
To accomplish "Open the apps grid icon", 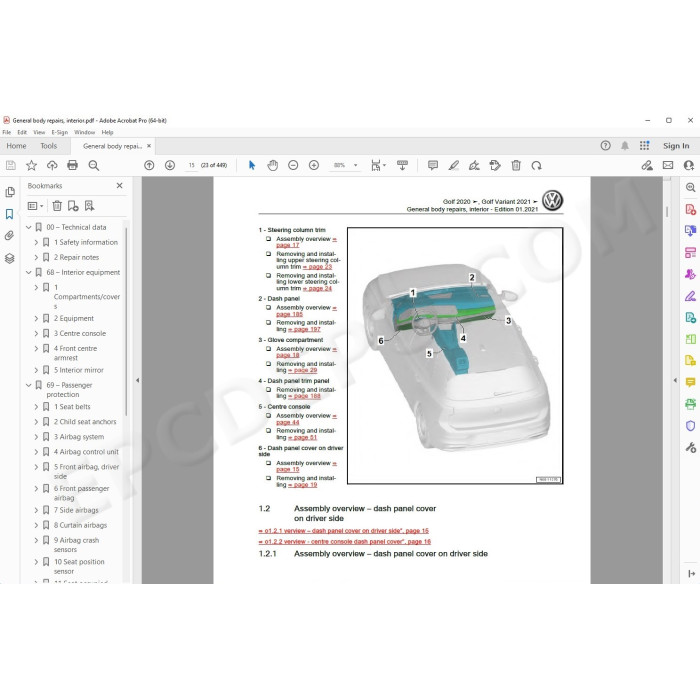I will click(x=644, y=146).
